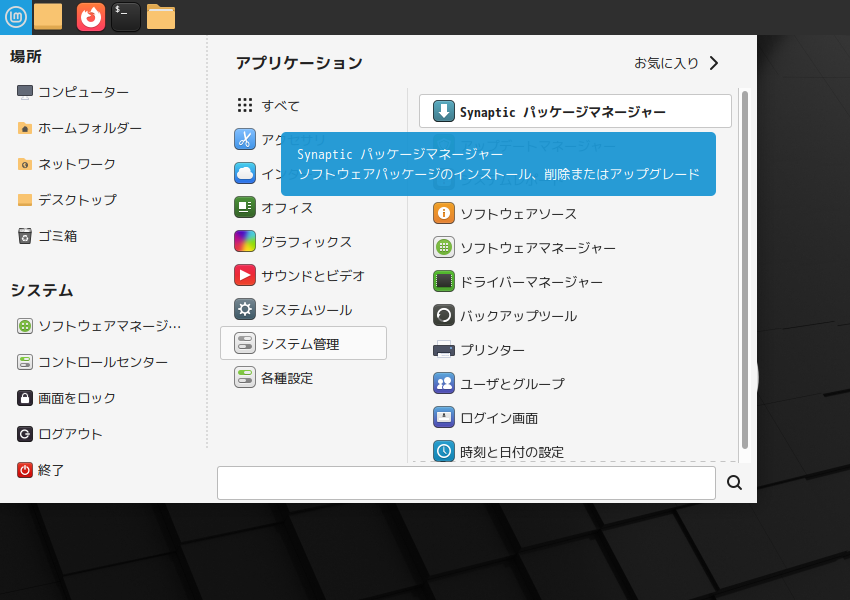Select the サウンドとビデオ category

[x=312, y=275]
